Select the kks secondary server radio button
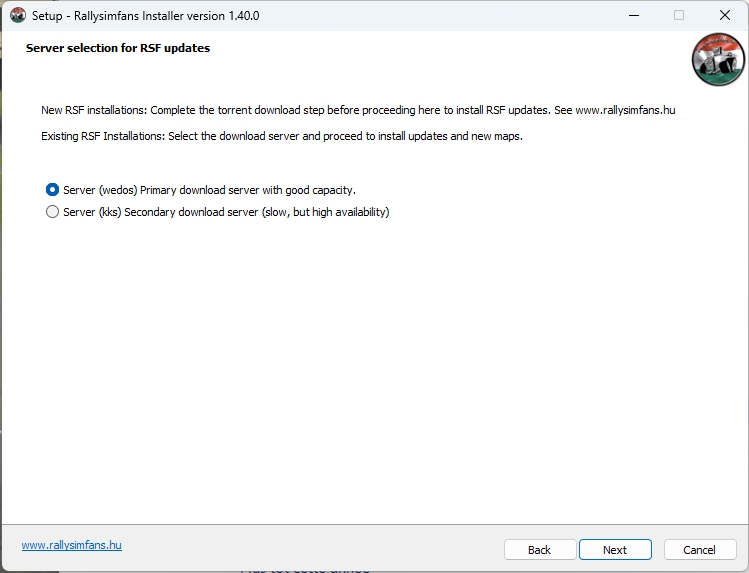Screen dimensions: 749x573 pos(52,212)
